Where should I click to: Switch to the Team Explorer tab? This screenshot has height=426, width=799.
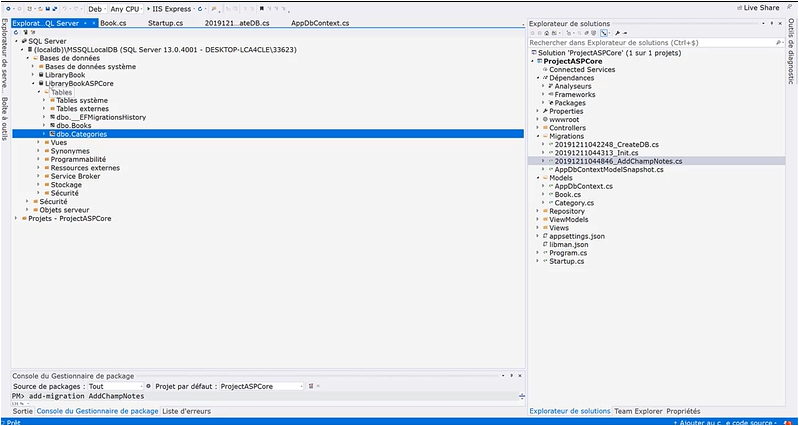[638, 411]
